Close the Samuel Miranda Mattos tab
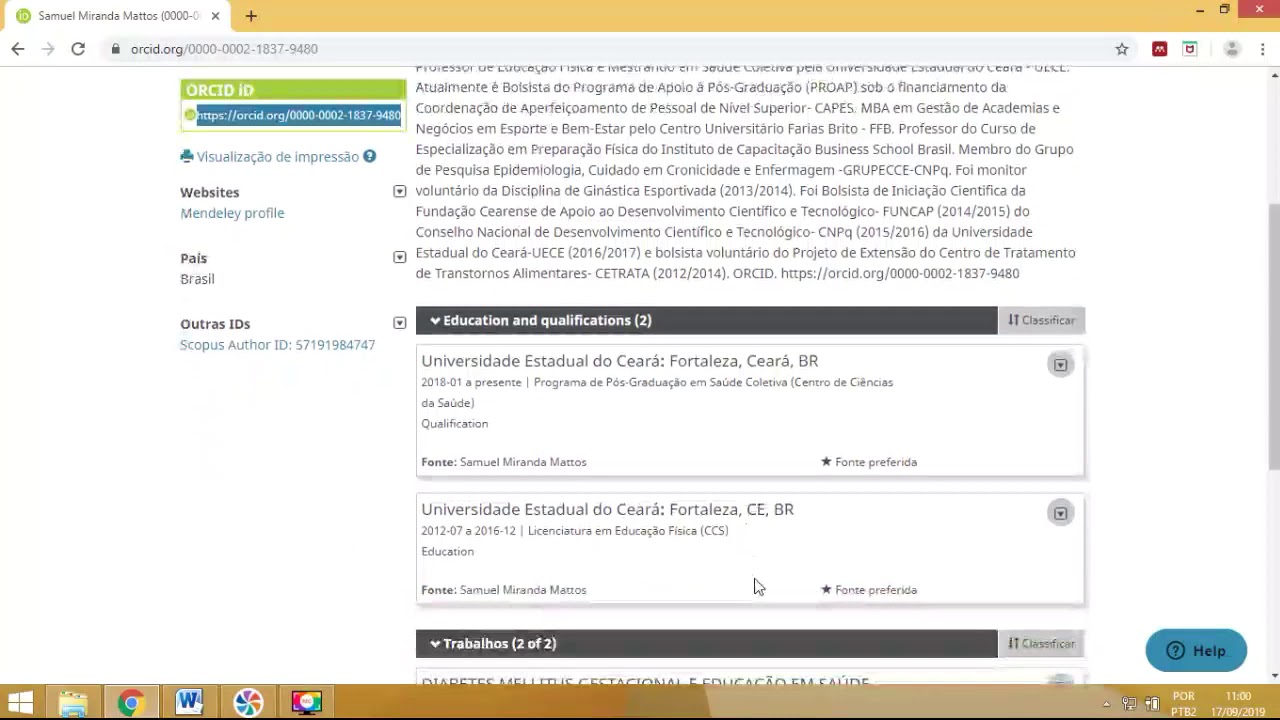 [x=215, y=16]
